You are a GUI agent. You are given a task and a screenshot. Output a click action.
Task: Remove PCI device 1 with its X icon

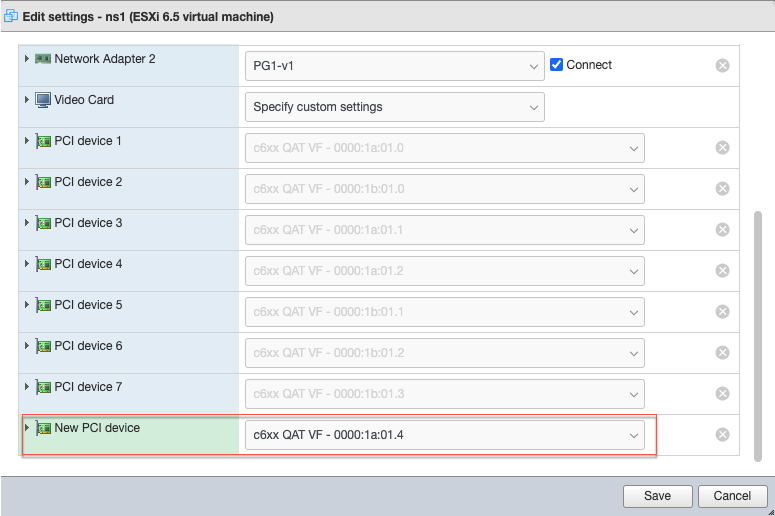(722, 147)
